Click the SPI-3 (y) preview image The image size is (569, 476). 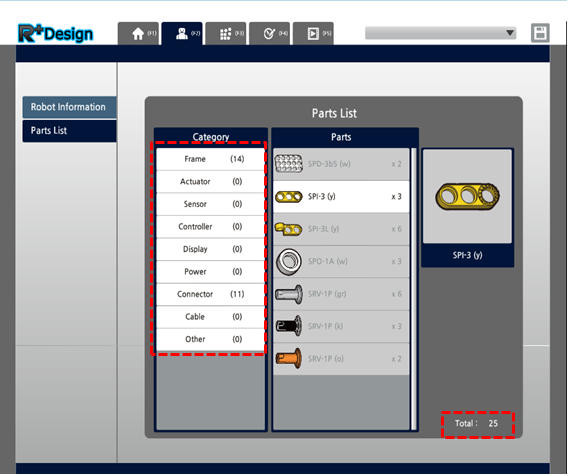[x=467, y=196]
